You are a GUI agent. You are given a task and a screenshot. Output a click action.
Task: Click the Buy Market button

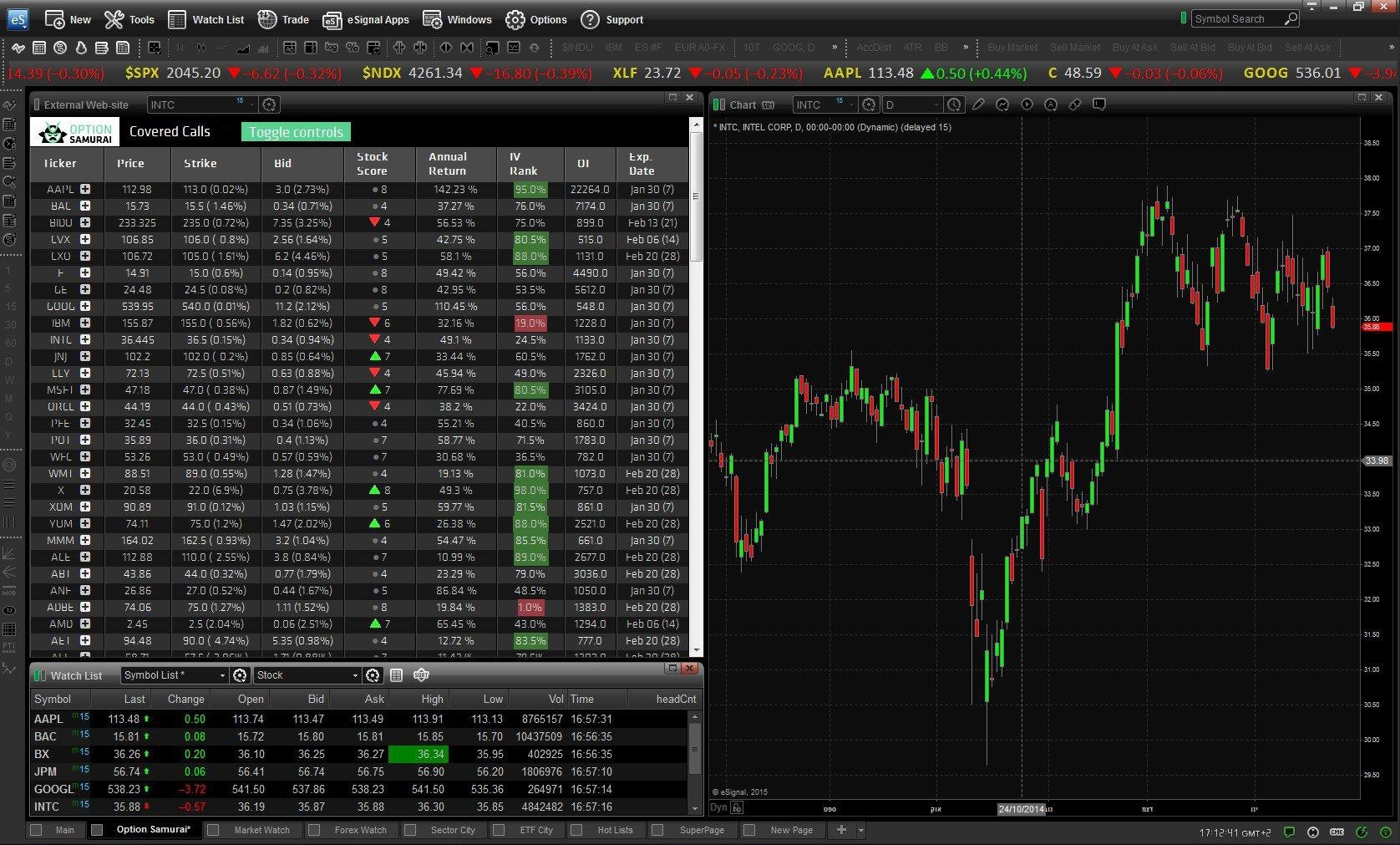tap(1012, 48)
